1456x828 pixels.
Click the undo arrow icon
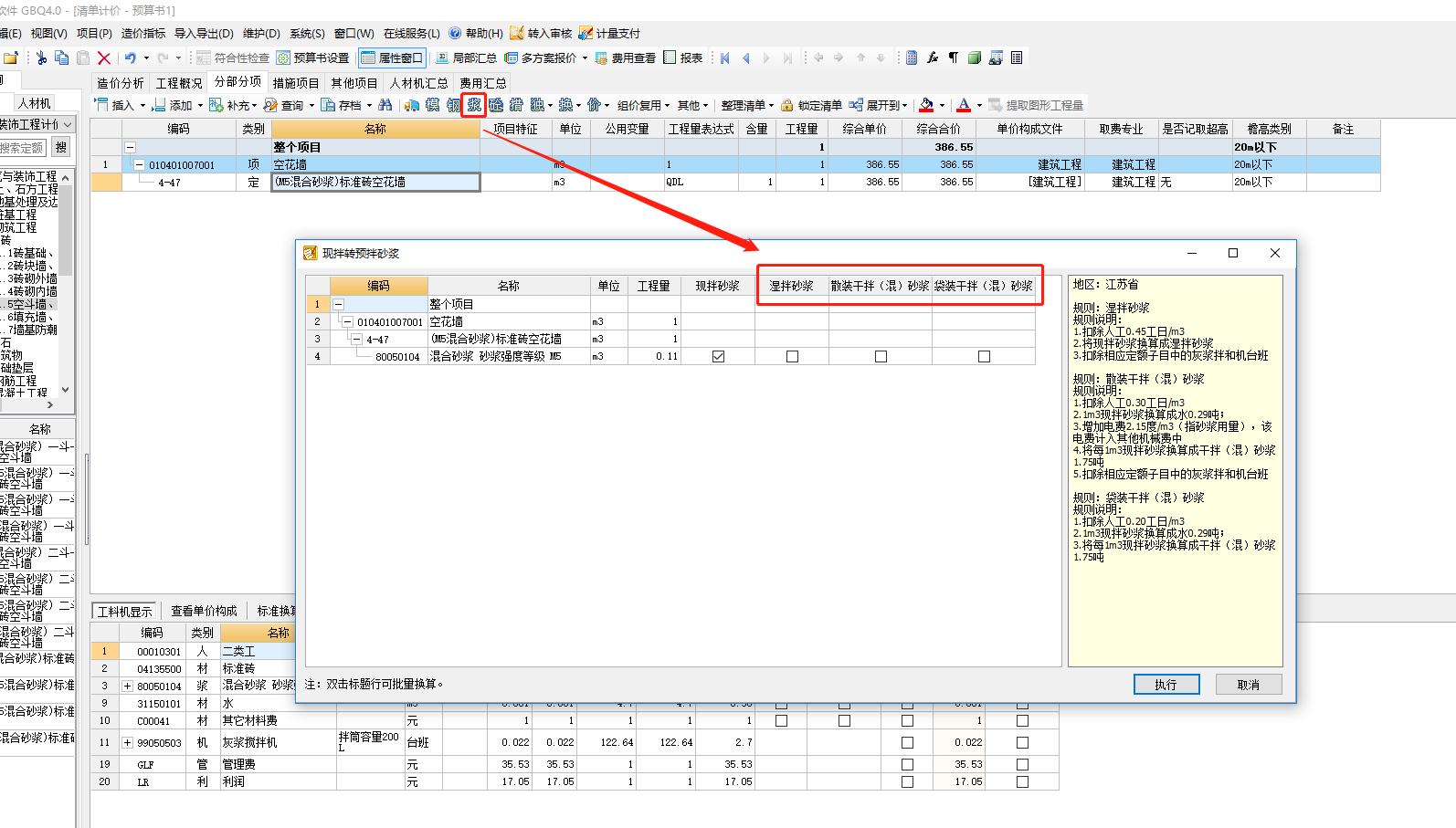coord(131,58)
